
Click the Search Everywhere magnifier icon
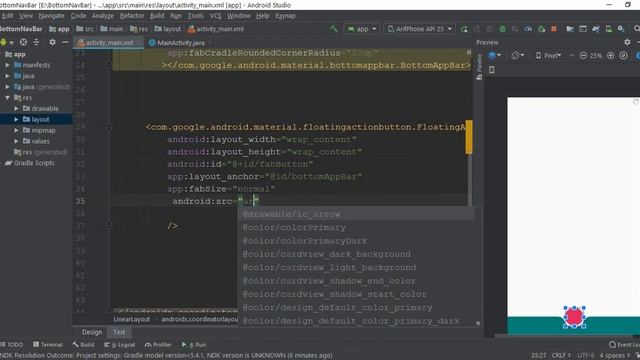tap(636, 29)
